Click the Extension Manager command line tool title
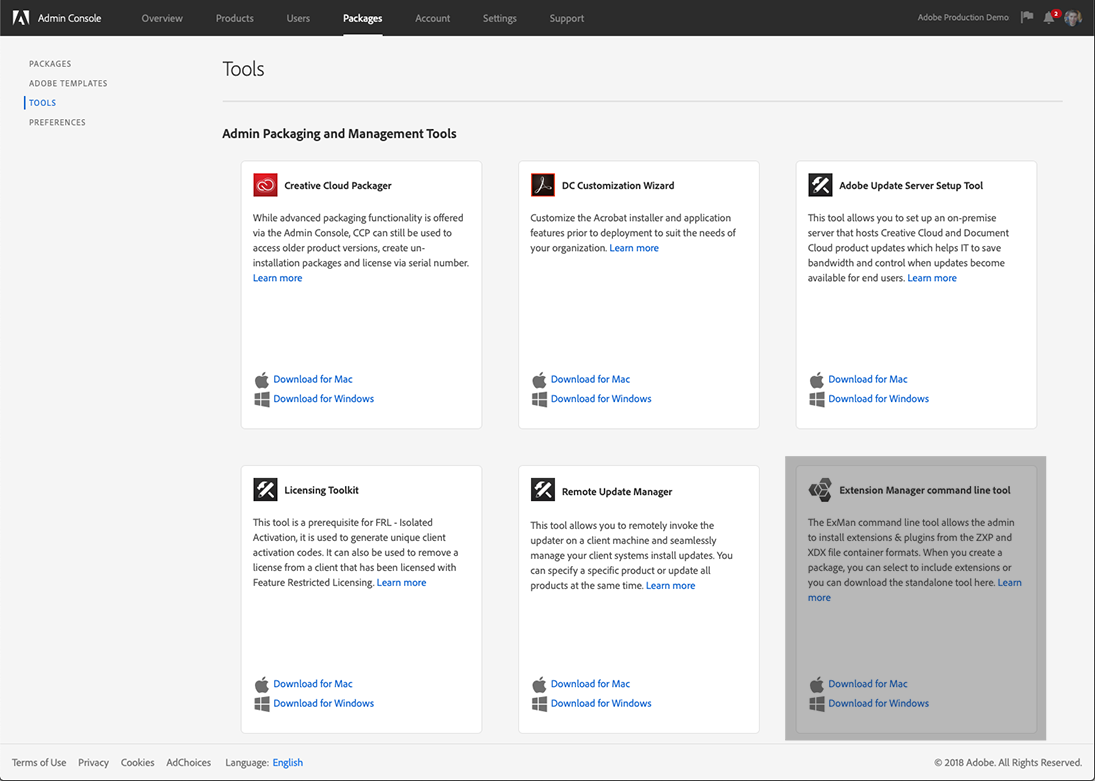Image resolution: width=1095 pixels, height=781 pixels. coord(925,490)
